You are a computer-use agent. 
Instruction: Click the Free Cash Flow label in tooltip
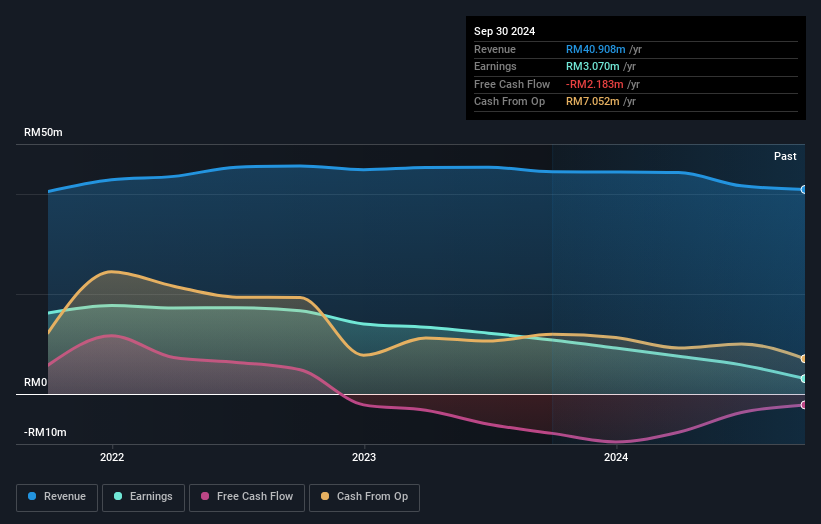click(512, 84)
